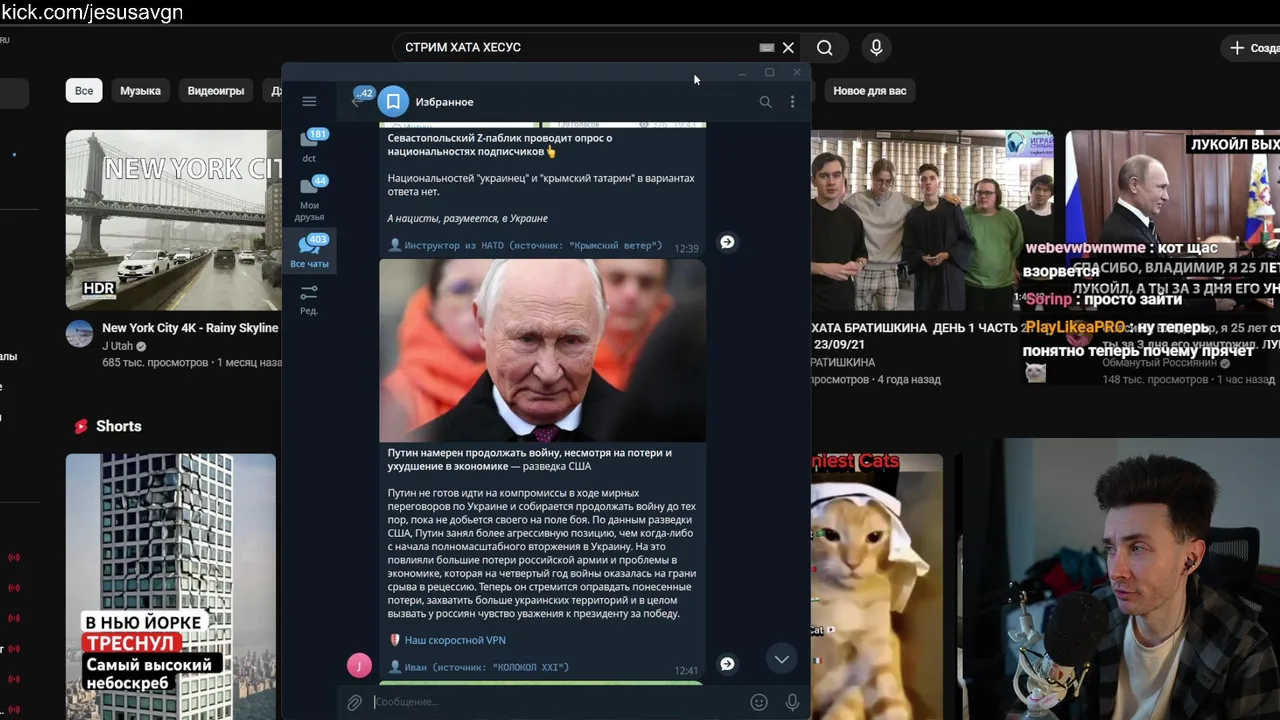Select the Все чаты folder
Viewport: 1280px width, 720px height.
point(310,251)
